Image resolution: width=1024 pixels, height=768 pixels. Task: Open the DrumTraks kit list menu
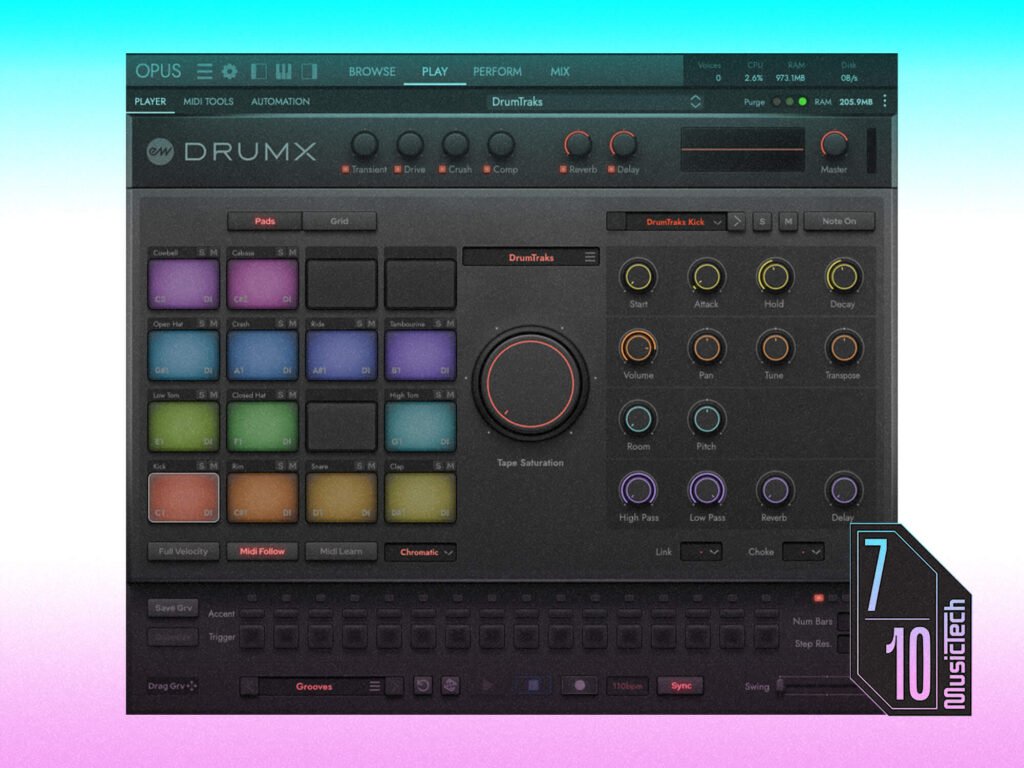point(590,257)
